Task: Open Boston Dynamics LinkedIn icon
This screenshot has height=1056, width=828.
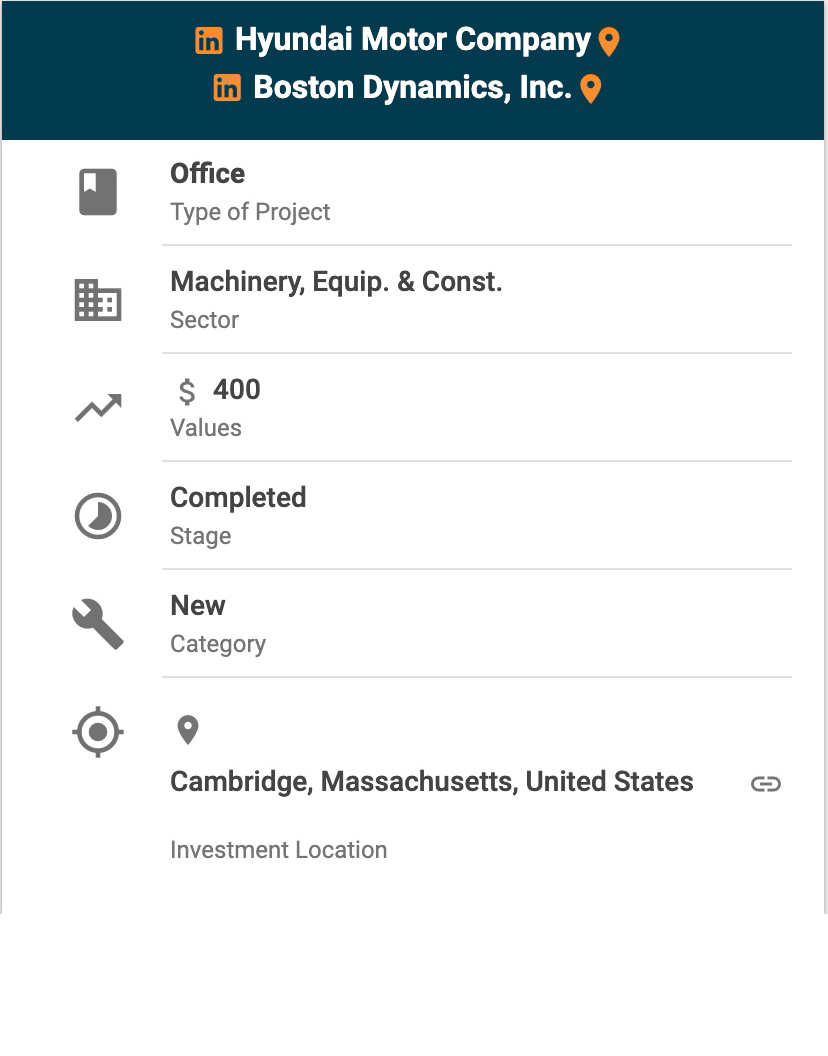Action: pos(228,88)
